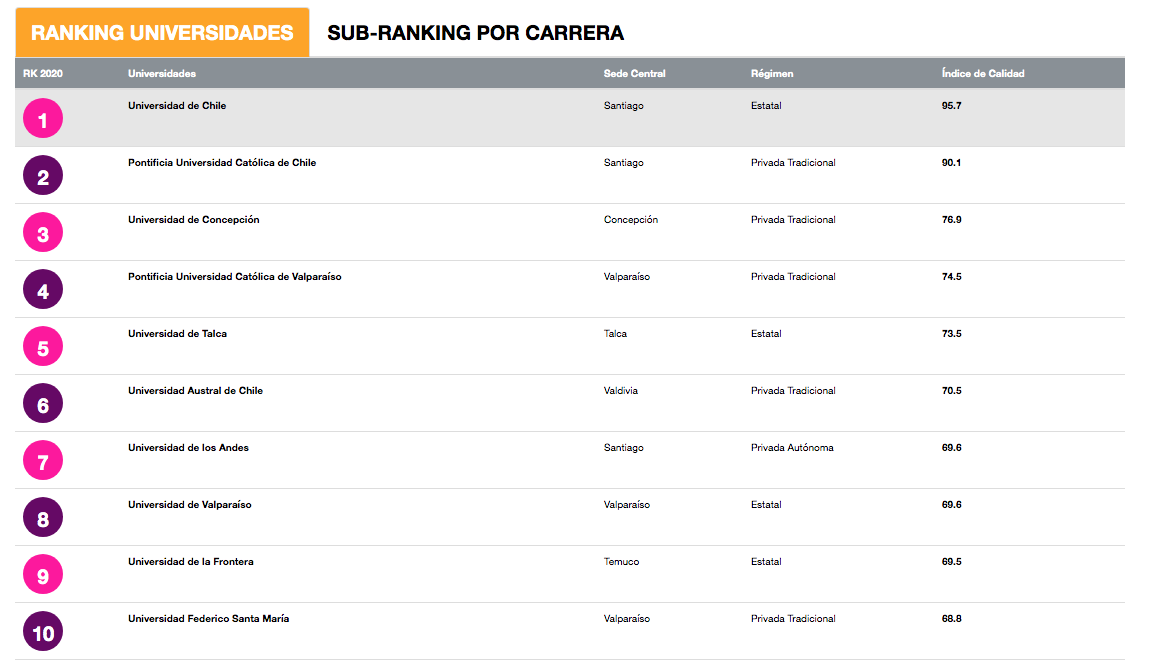
Task: Open Pontificia Universidad Católica de Chile
Action: pyautogui.click(x=222, y=163)
